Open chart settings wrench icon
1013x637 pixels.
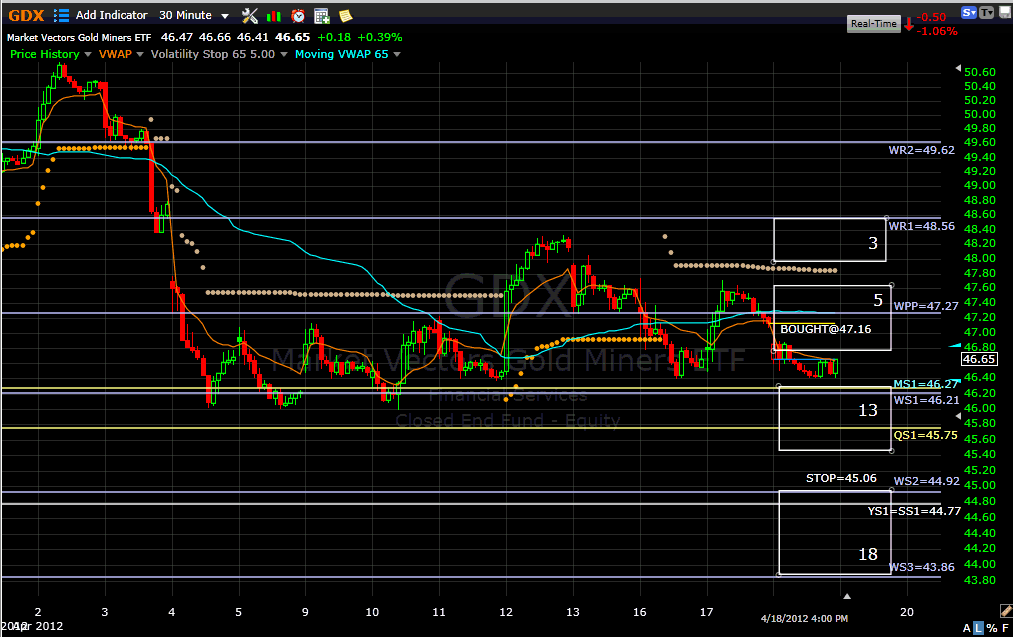(x=250, y=15)
